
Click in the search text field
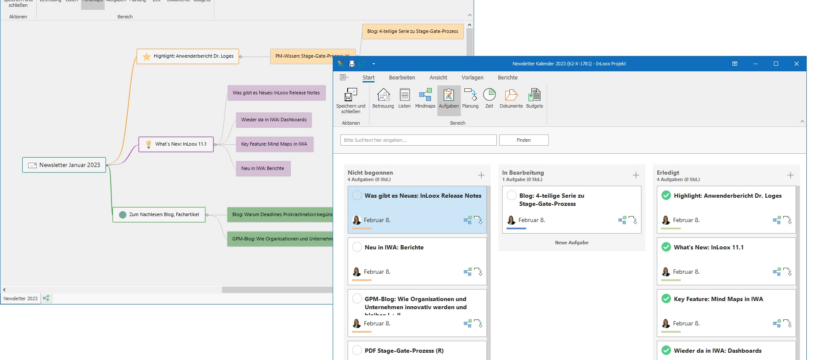coord(418,140)
